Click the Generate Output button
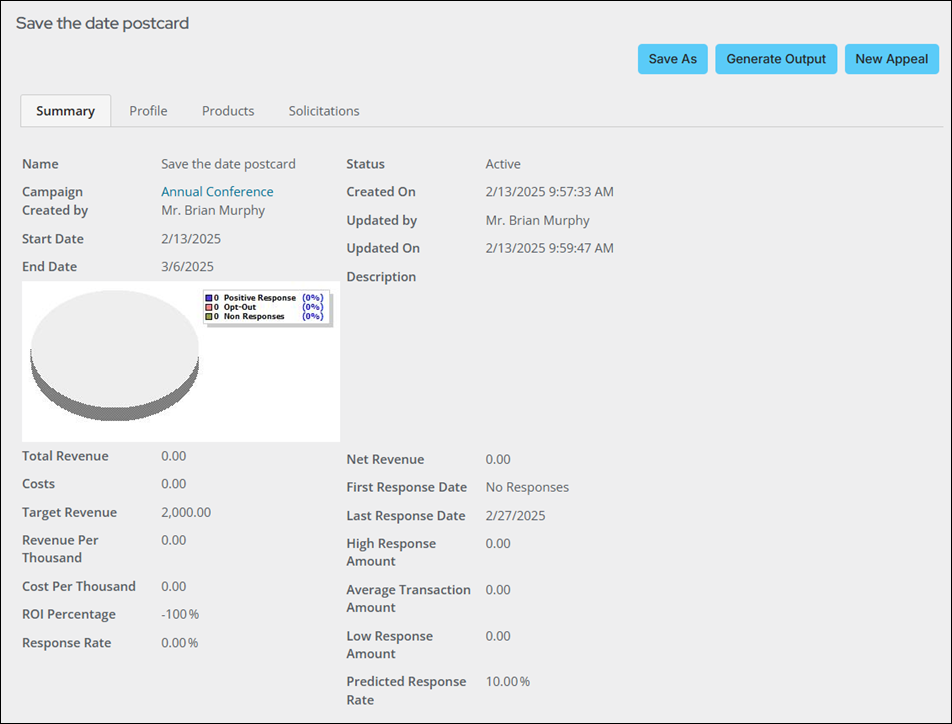This screenshot has width=952, height=724. [x=776, y=59]
